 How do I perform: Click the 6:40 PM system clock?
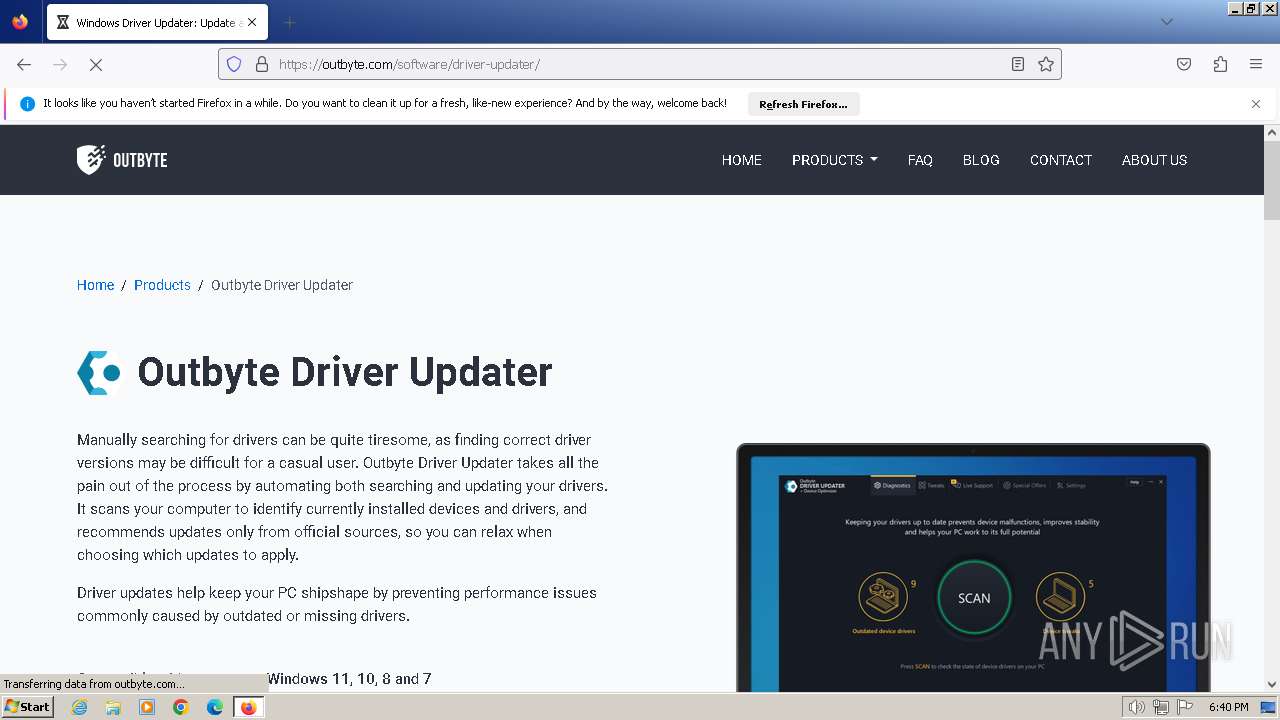pos(1229,707)
